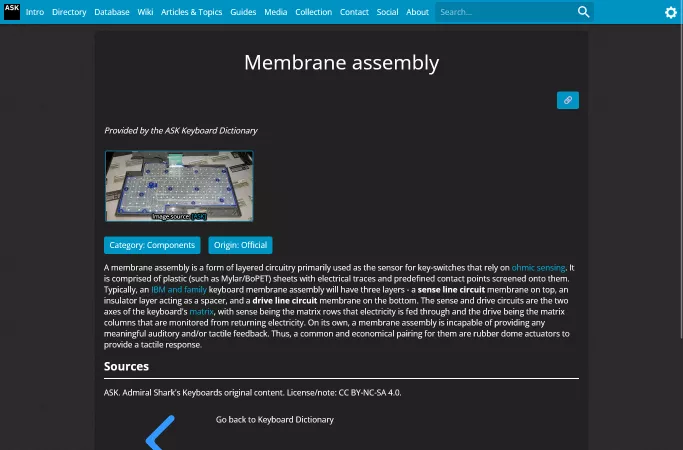Open the About menu item
Screen dimensions: 683x450
coord(417,12)
